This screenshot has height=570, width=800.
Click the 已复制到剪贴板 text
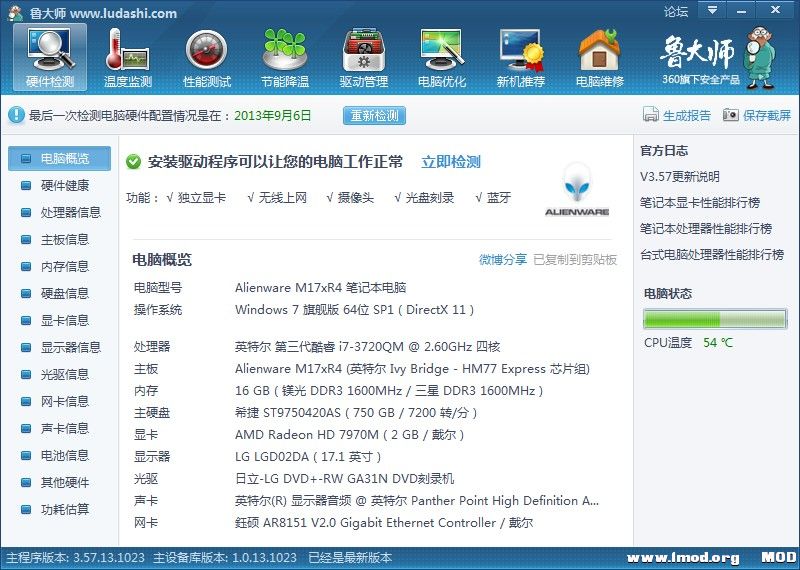[575, 260]
